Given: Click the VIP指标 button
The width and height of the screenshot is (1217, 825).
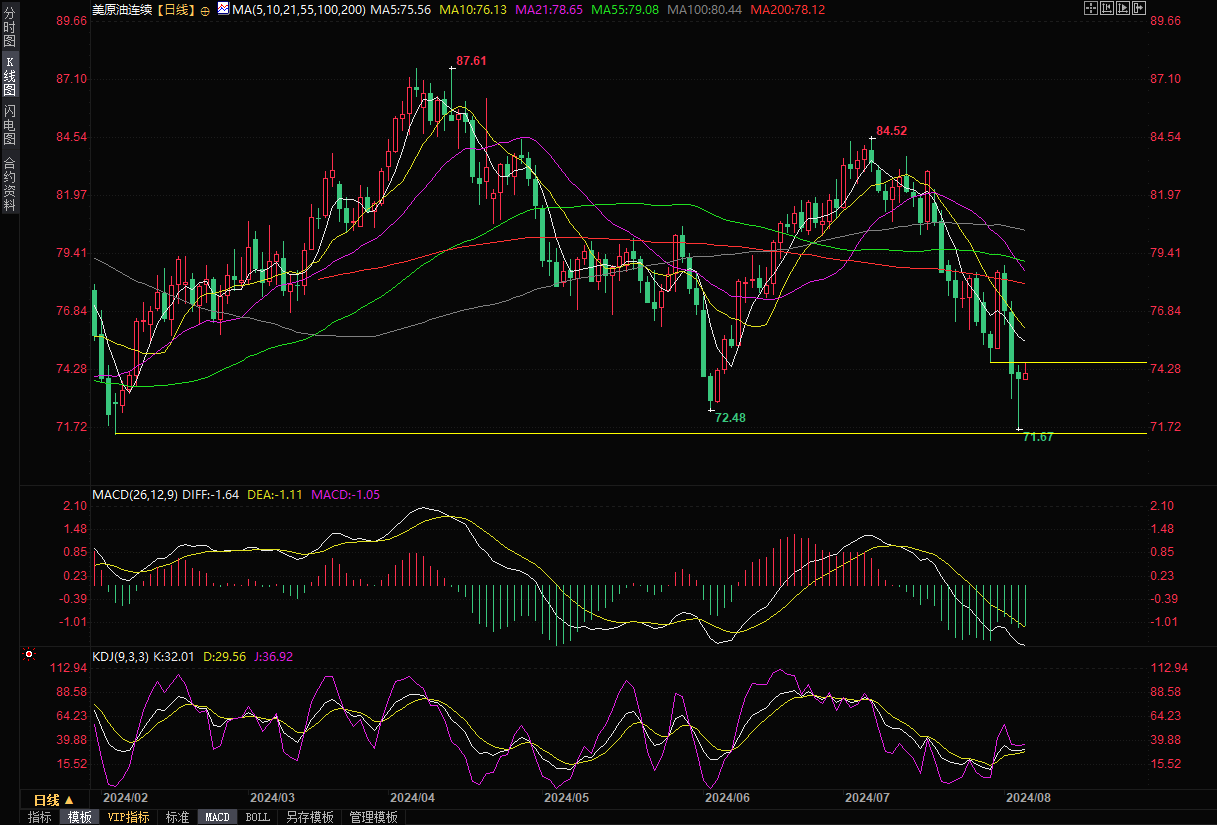Looking at the screenshot, I should pos(128,817).
